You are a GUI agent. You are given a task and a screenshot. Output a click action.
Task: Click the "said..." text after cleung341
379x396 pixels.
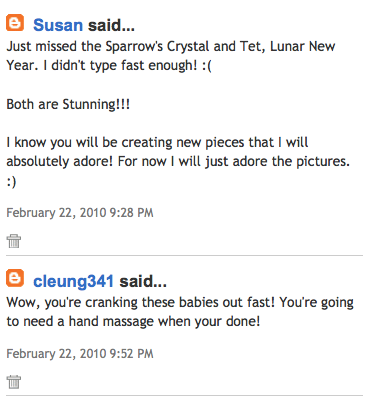[143, 281]
